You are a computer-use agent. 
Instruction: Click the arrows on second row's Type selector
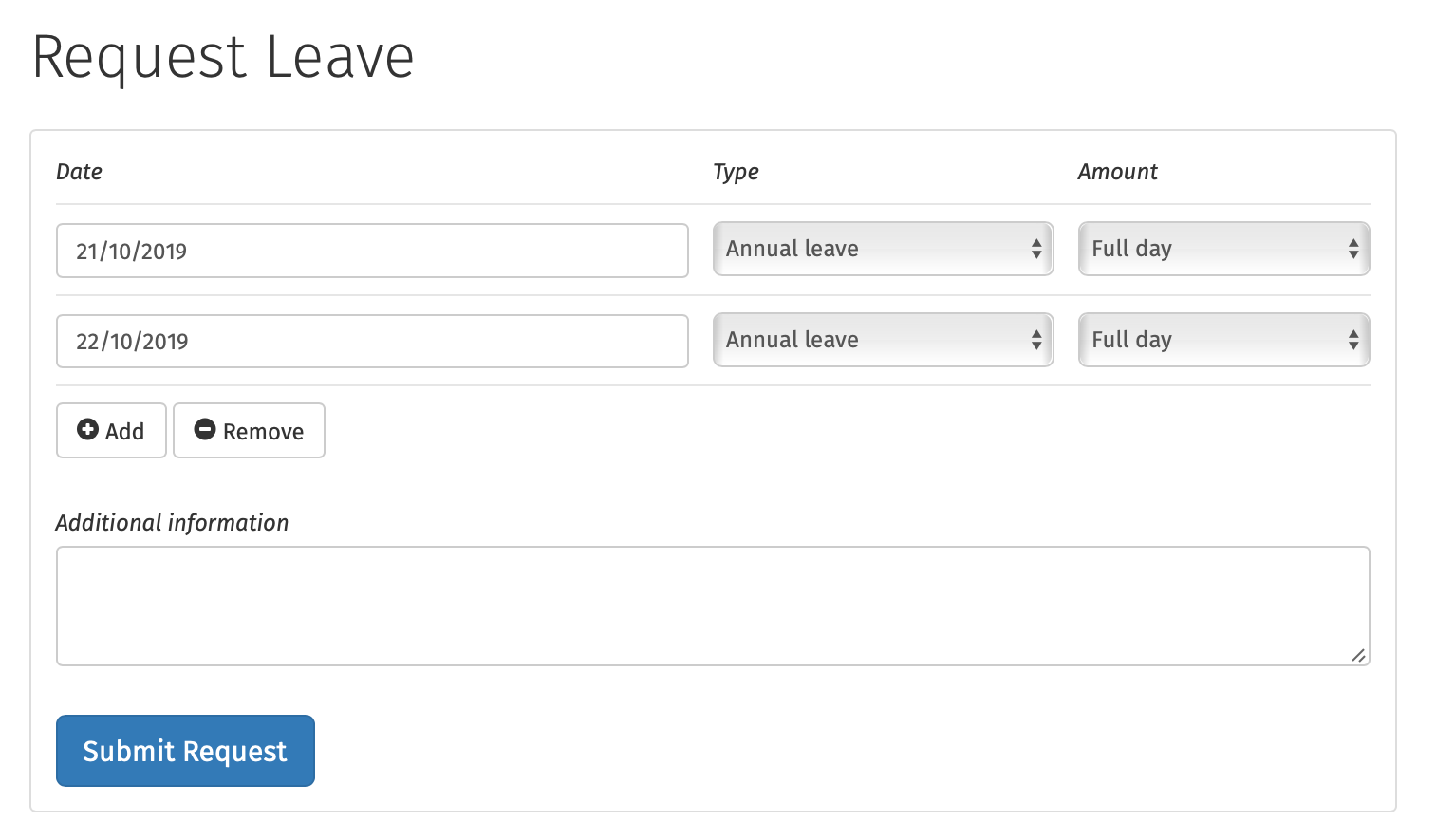(x=1036, y=340)
